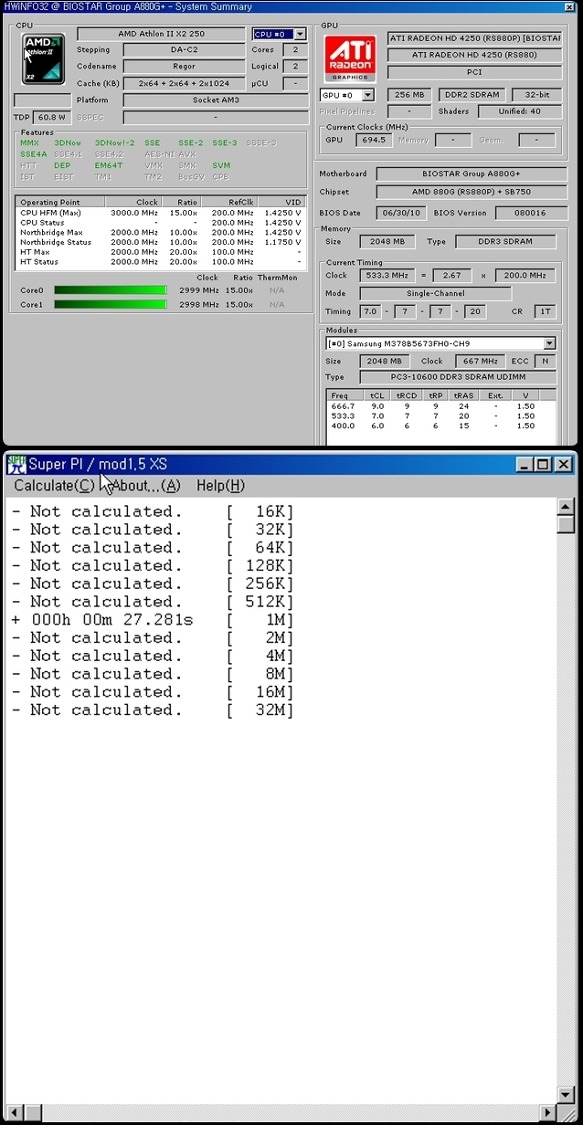This screenshot has width=583, height=1125.
Task: Click the Core0 green usage bar
Action: pyautogui.click(x=110, y=290)
